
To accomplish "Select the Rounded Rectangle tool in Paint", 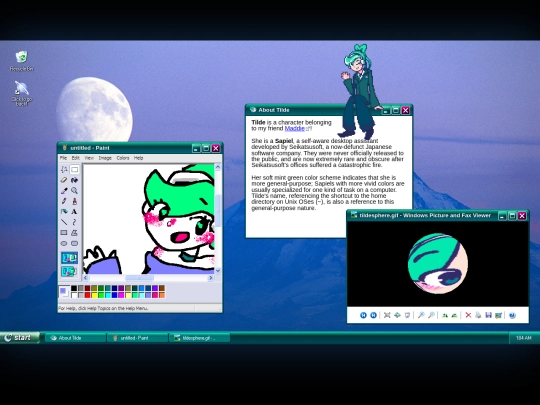I will (x=74, y=243).
